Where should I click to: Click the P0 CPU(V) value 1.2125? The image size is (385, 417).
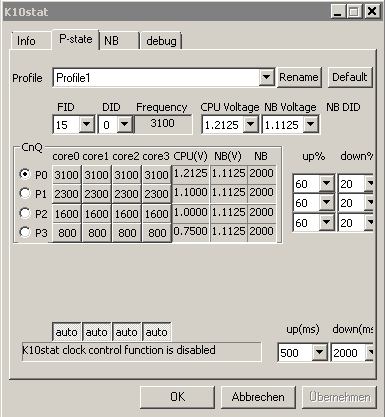(x=191, y=173)
